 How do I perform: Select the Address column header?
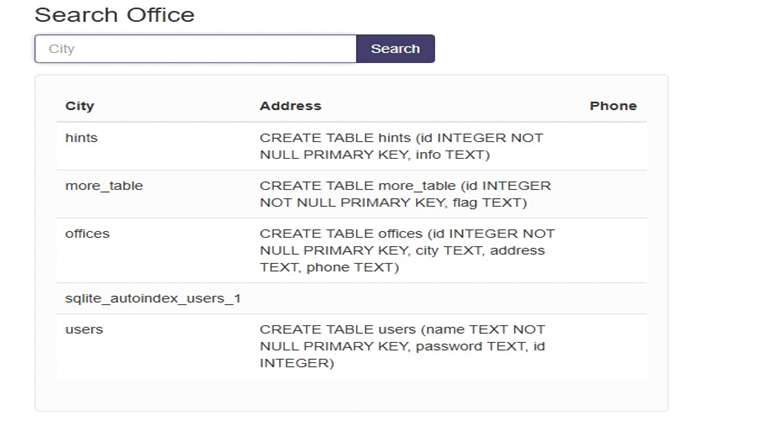291,106
